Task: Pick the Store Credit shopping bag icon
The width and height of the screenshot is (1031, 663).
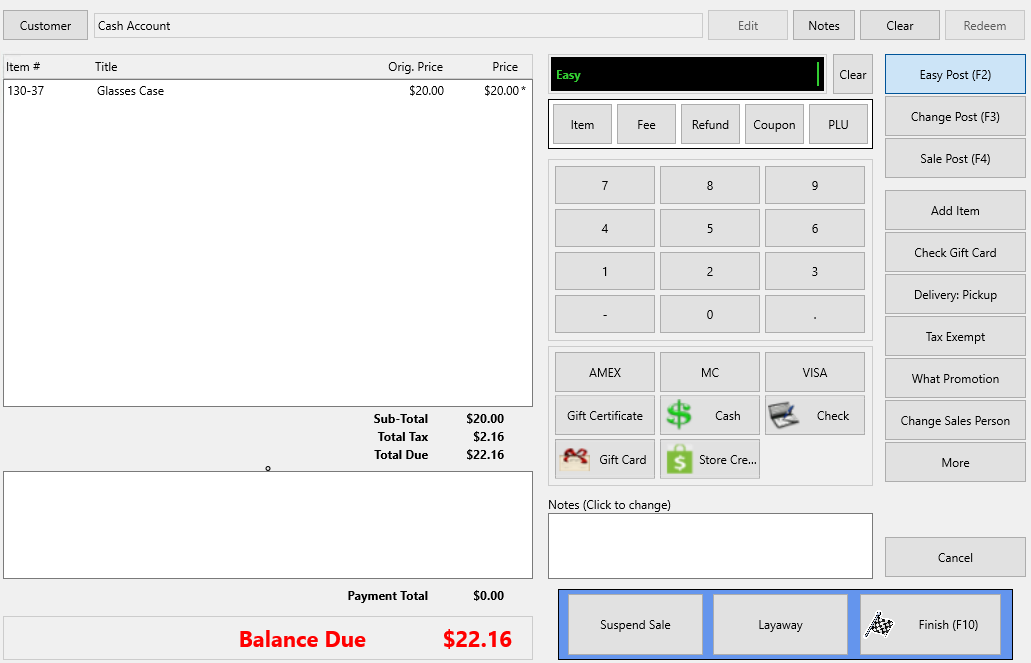Action: (679, 459)
